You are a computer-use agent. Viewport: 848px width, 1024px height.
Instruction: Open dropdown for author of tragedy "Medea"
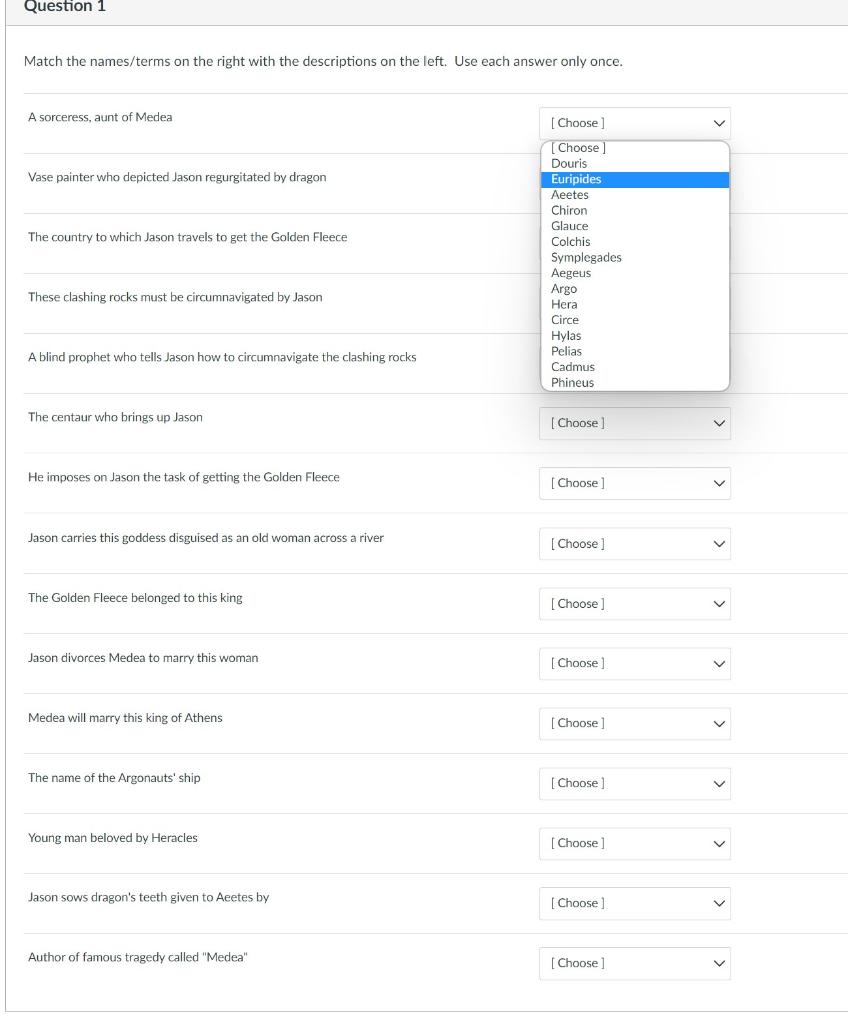[634, 963]
